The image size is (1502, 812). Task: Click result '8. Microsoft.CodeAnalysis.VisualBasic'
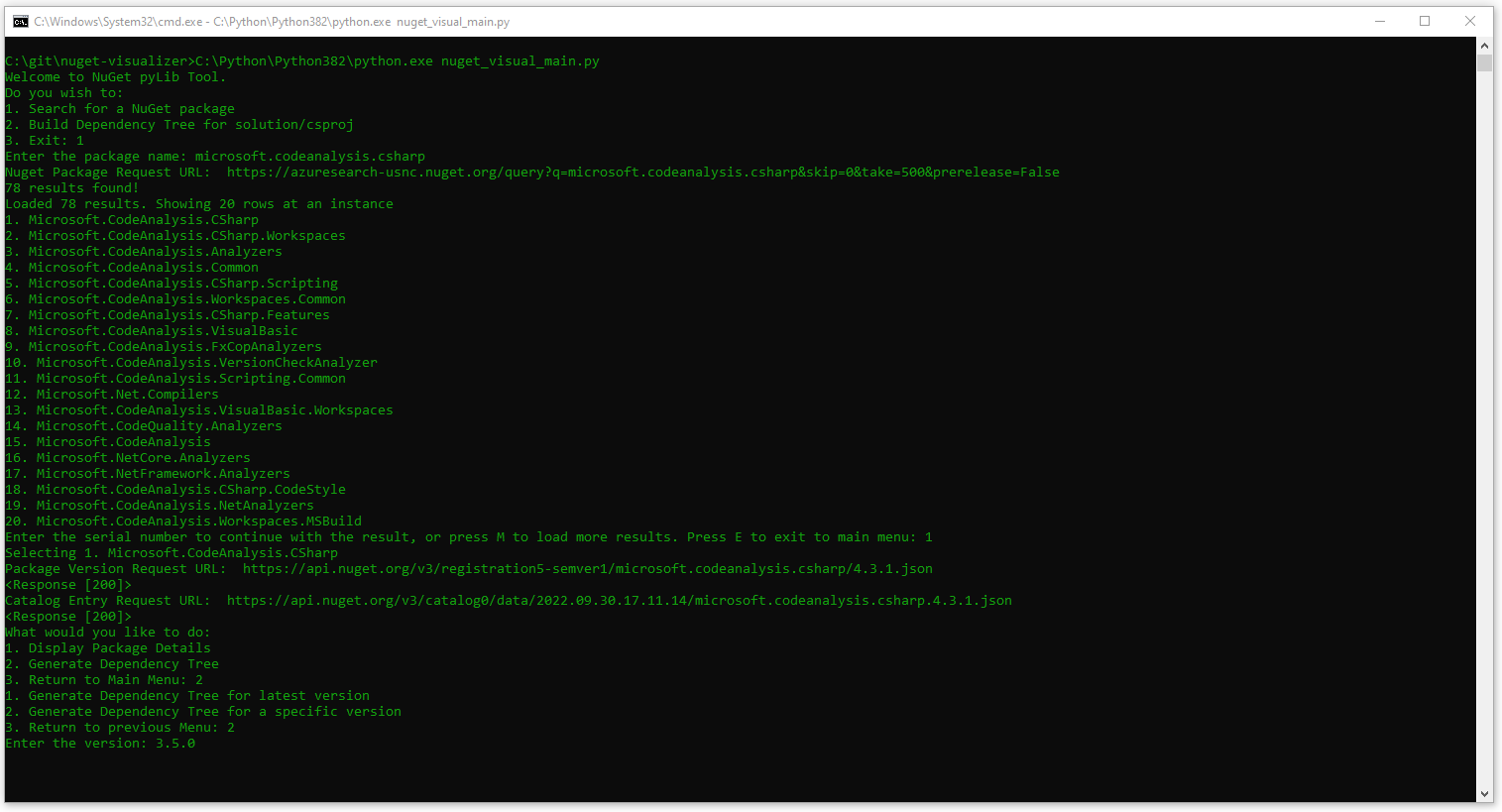(x=152, y=331)
